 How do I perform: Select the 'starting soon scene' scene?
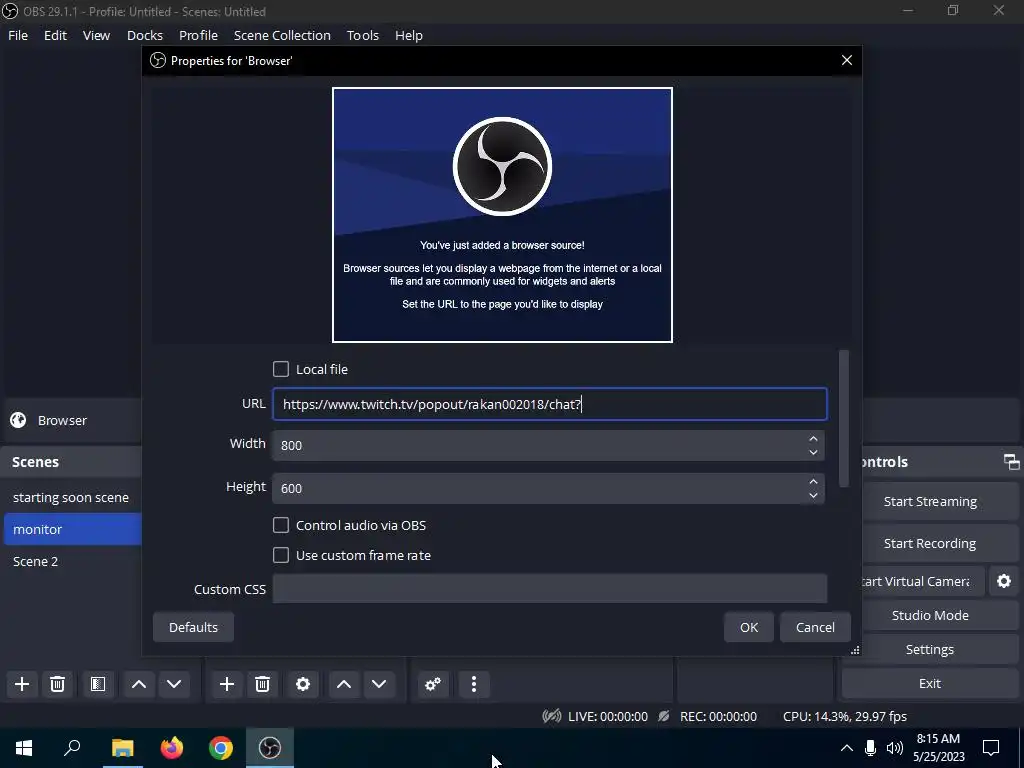[72, 498]
